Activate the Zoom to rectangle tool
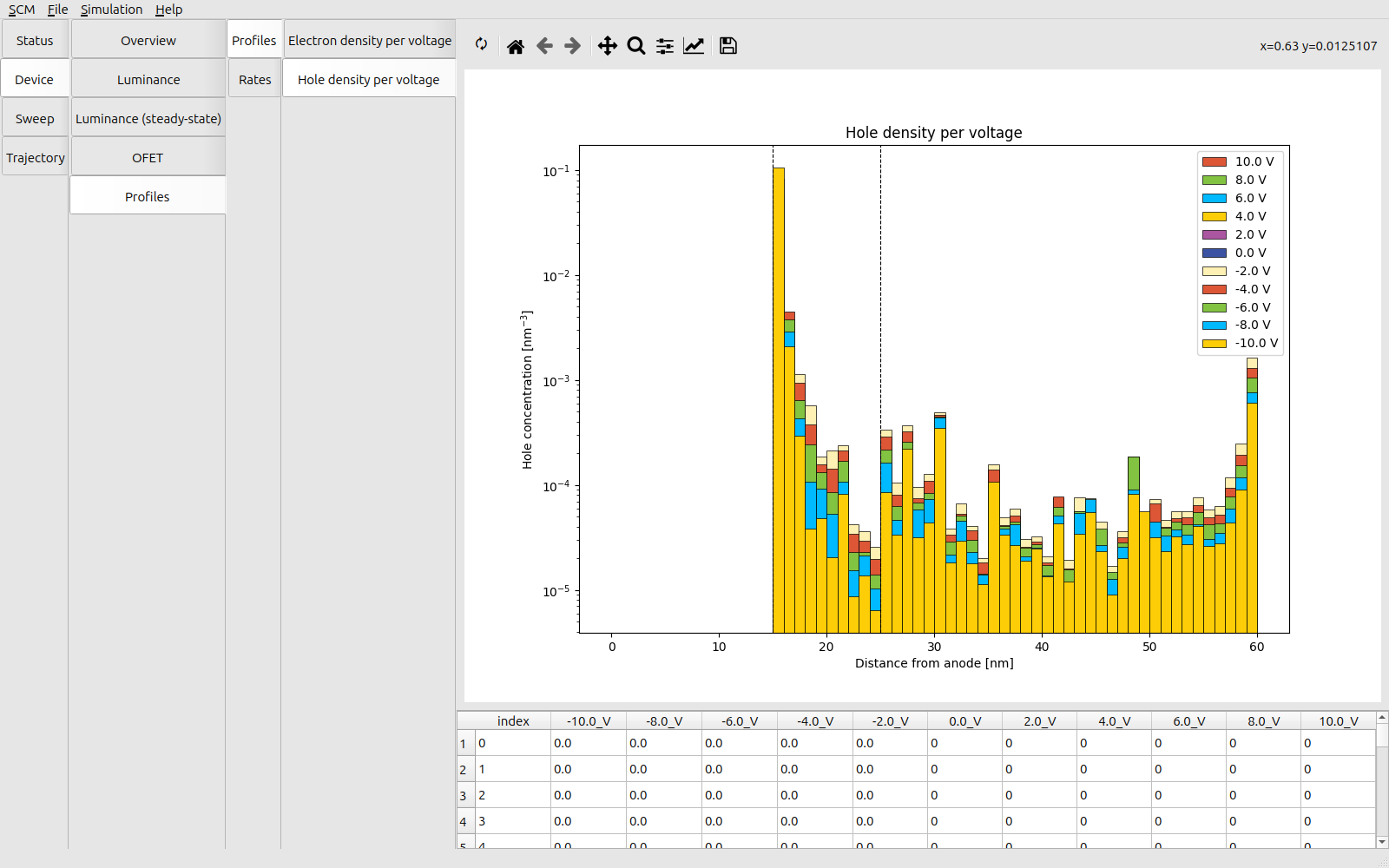This screenshot has width=1389, height=868. tap(636, 46)
